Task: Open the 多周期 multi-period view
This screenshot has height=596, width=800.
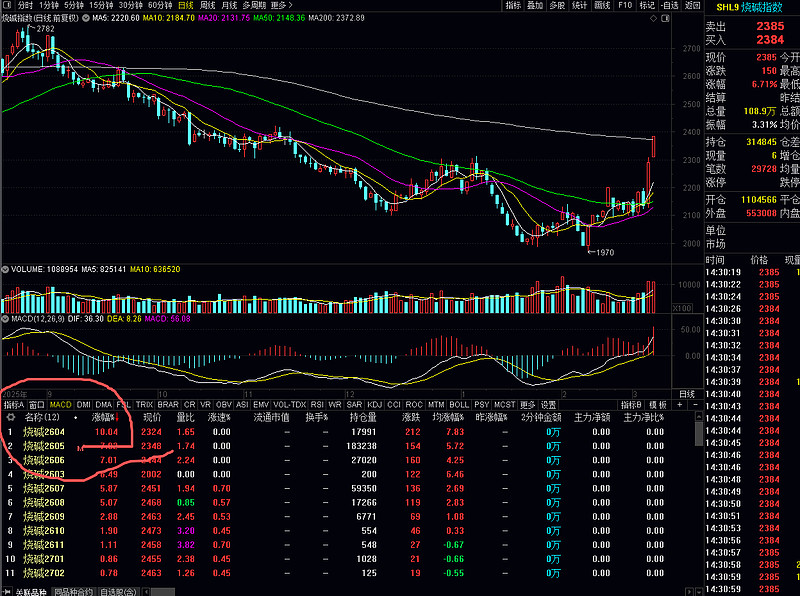Action: [254, 5]
